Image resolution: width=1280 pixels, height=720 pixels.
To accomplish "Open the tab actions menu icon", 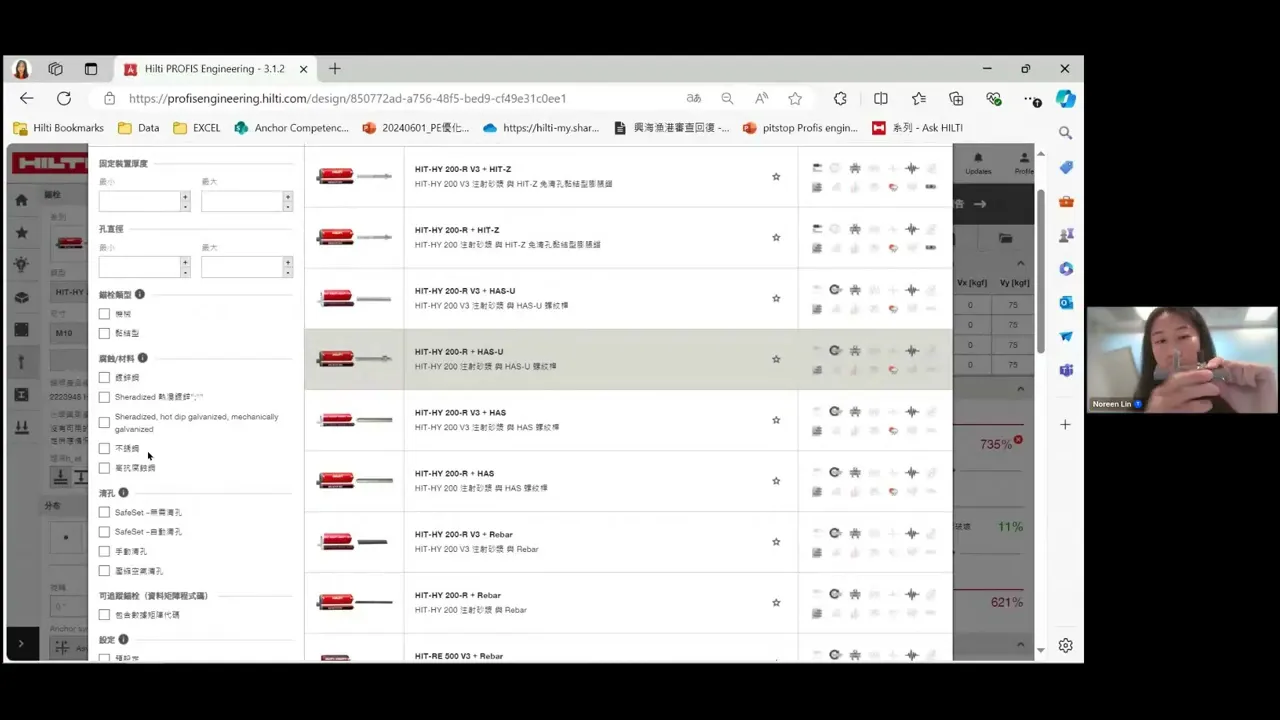I will tap(91, 69).
